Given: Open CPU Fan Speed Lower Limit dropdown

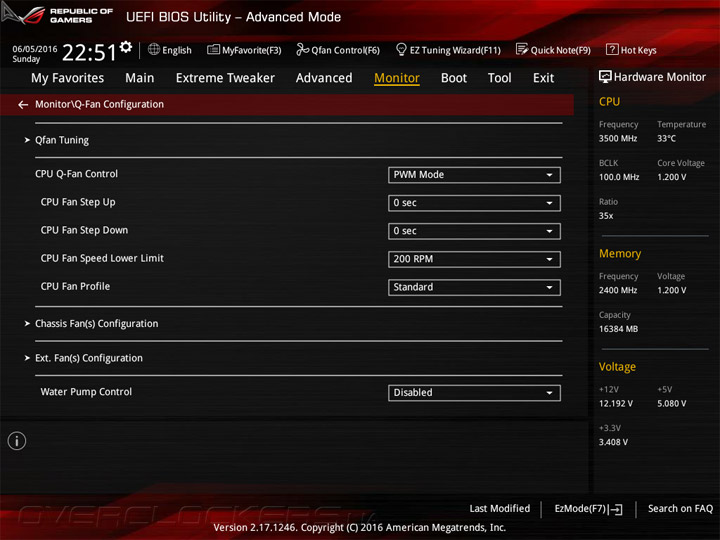Looking at the screenshot, I should point(474,259).
